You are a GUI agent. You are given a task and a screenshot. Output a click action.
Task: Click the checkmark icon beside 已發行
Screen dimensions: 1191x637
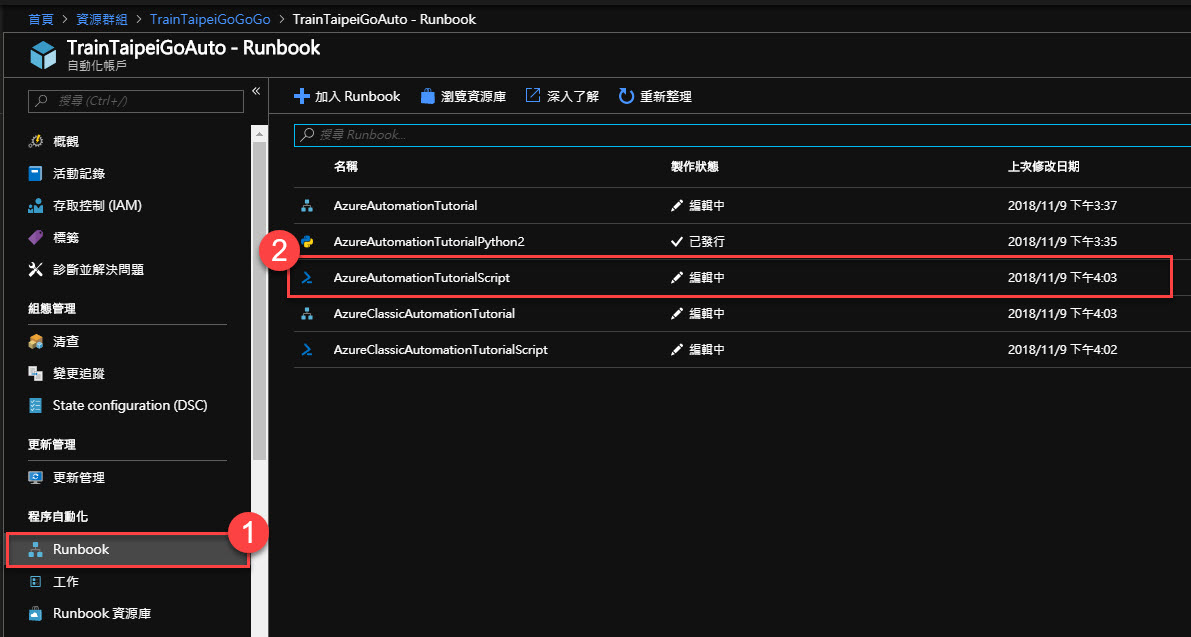tap(678, 241)
